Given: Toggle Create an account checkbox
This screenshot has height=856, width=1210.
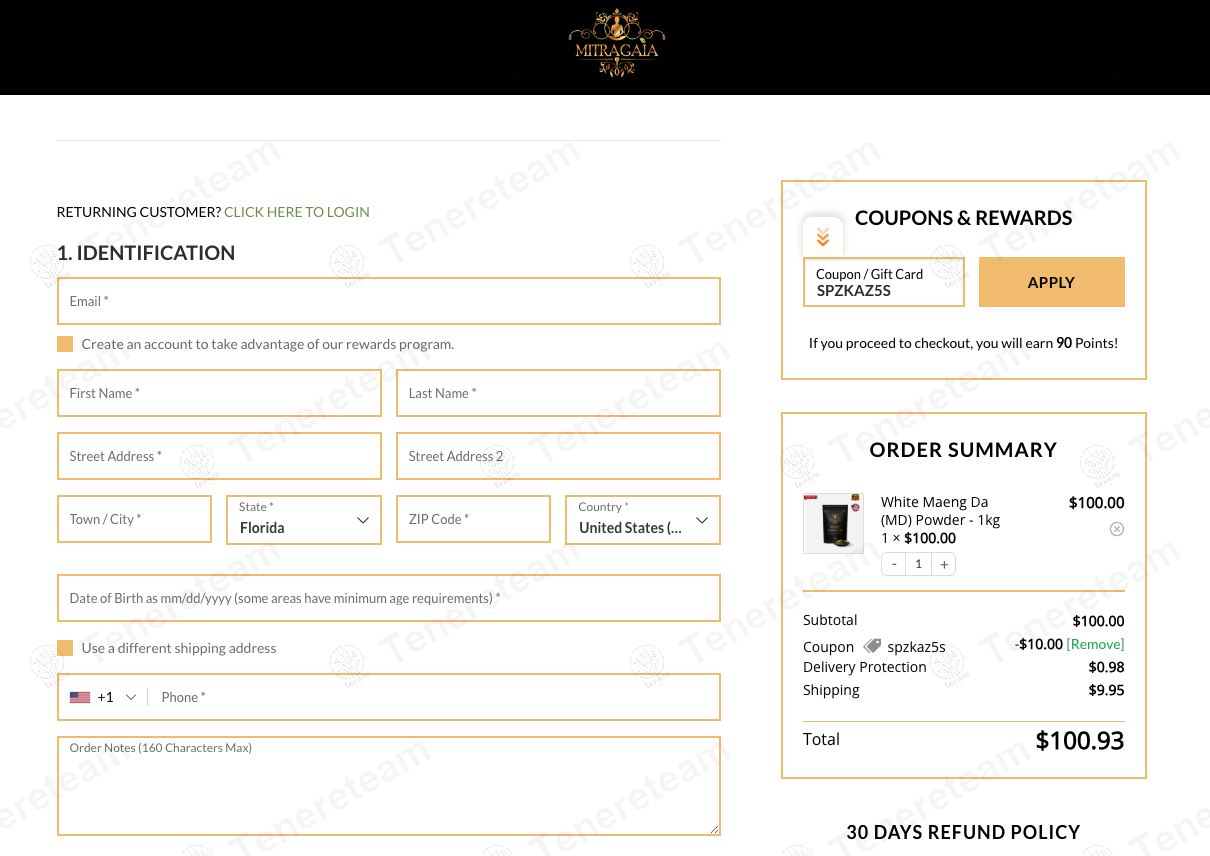Looking at the screenshot, I should (65, 344).
